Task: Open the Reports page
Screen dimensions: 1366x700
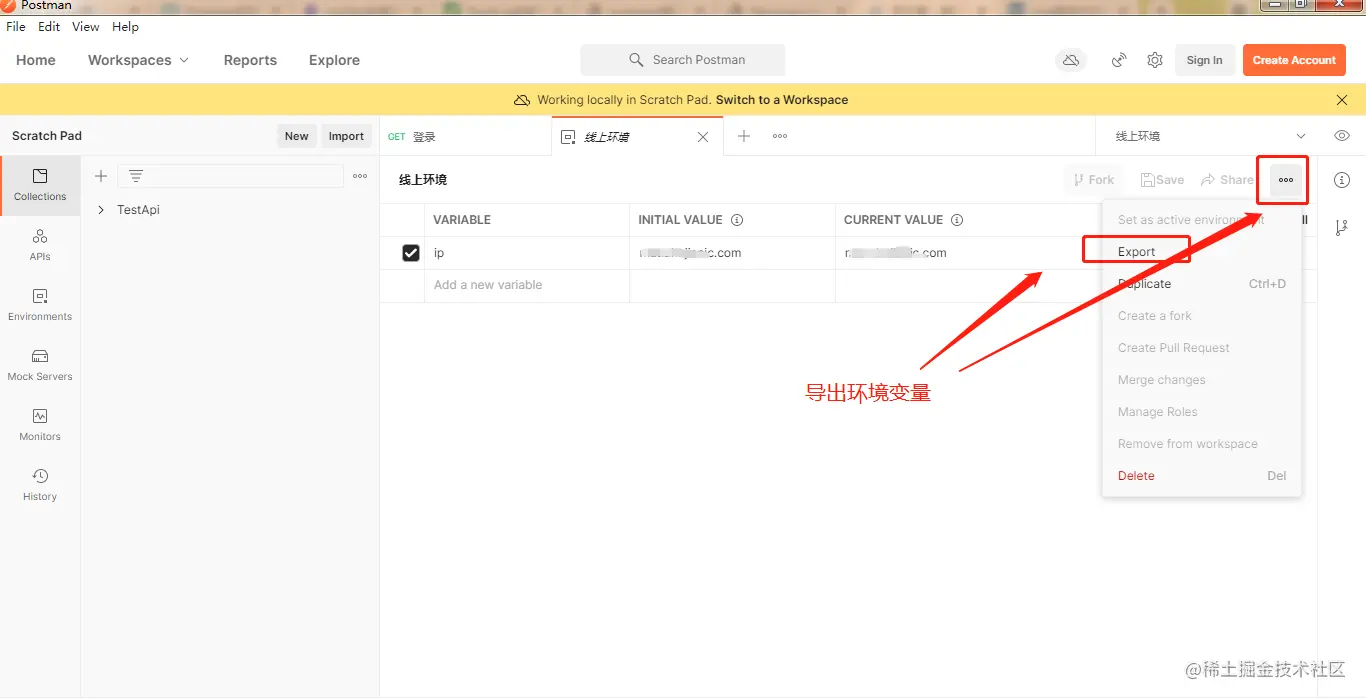Action: [250, 60]
